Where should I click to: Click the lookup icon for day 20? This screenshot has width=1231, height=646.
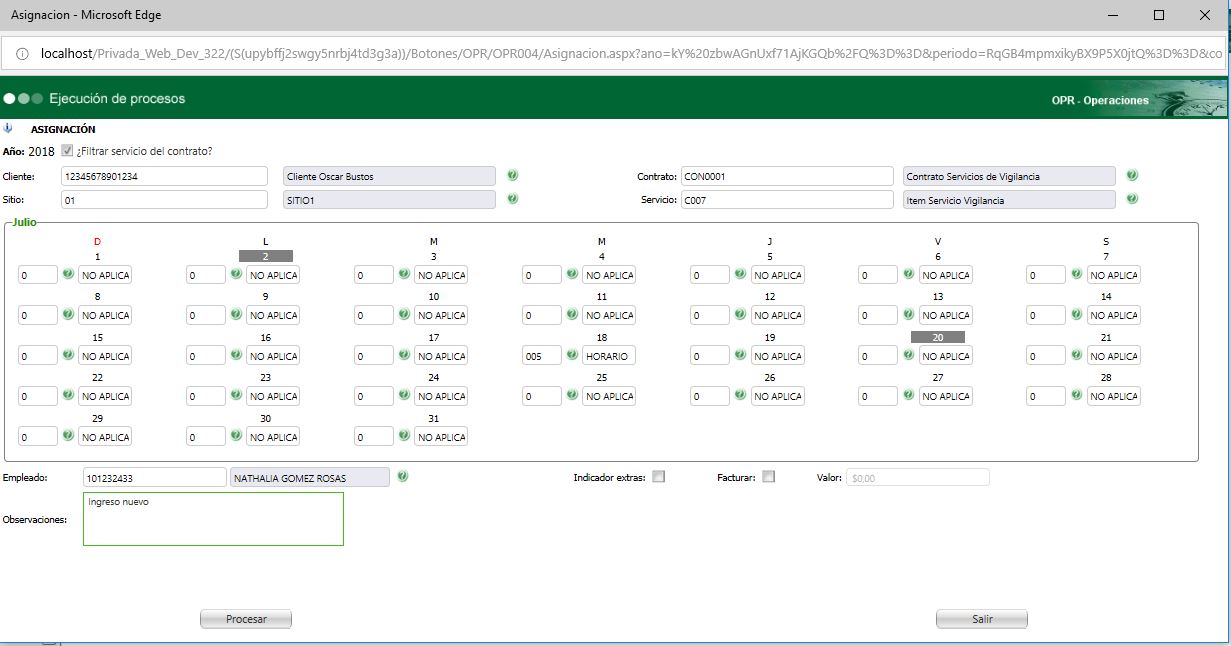tap(909, 354)
